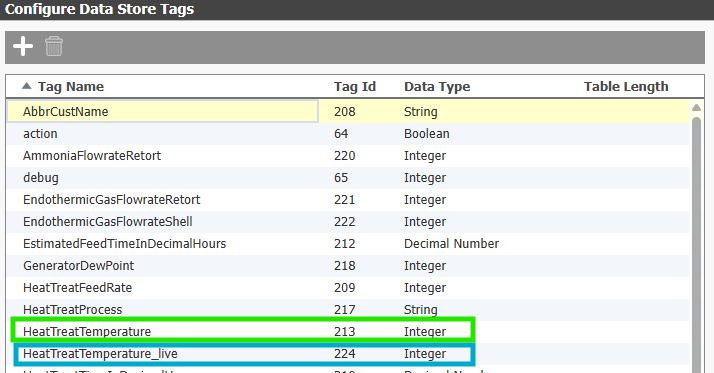
Task: Click Integer type in HeatTreatTemperature_live row
Action: (x=425, y=353)
